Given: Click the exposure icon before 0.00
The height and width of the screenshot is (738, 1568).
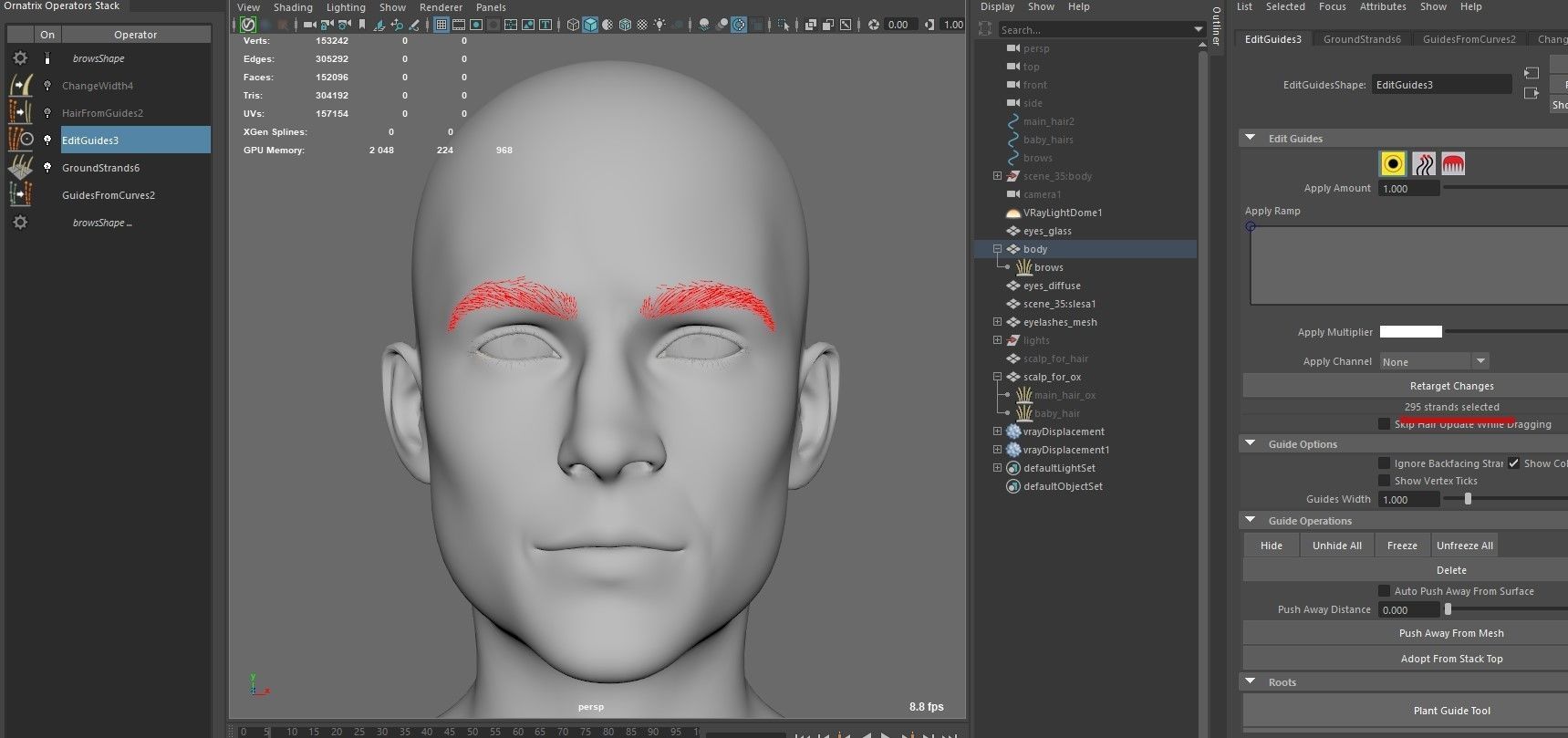Looking at the screenshot, I should click(873, 25).
